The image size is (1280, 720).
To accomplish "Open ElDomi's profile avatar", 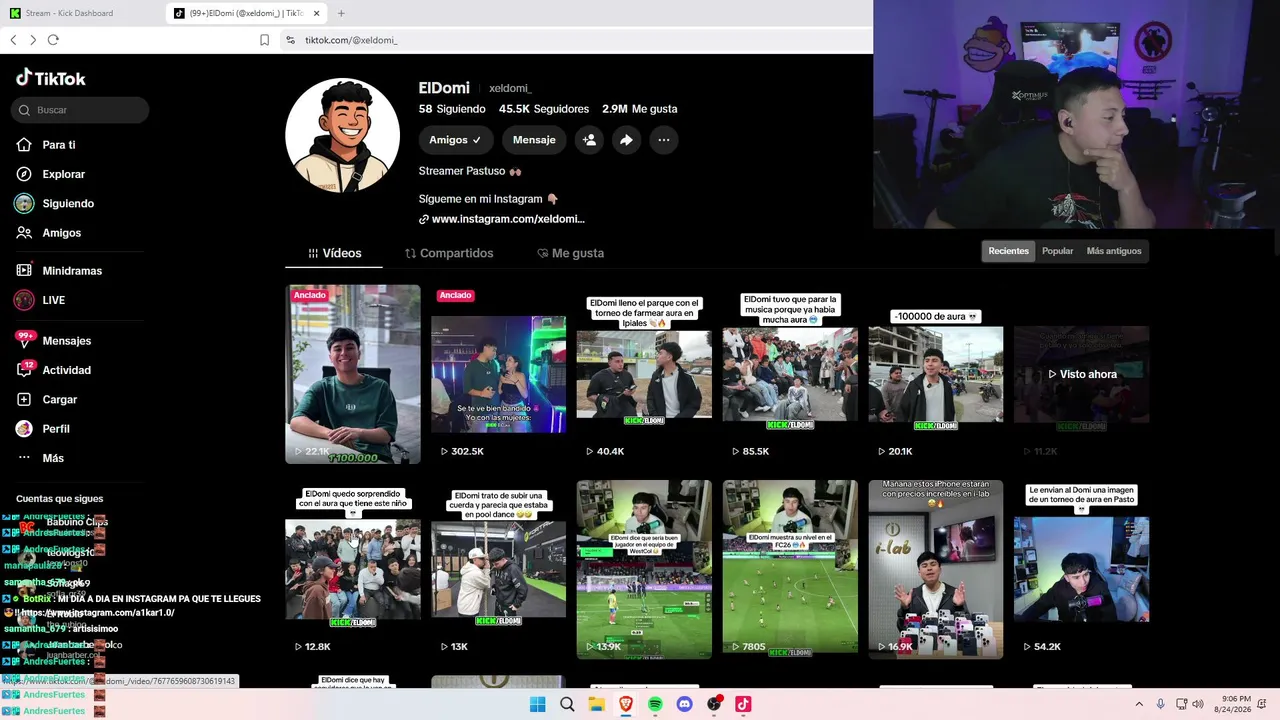I will (342, 135).
